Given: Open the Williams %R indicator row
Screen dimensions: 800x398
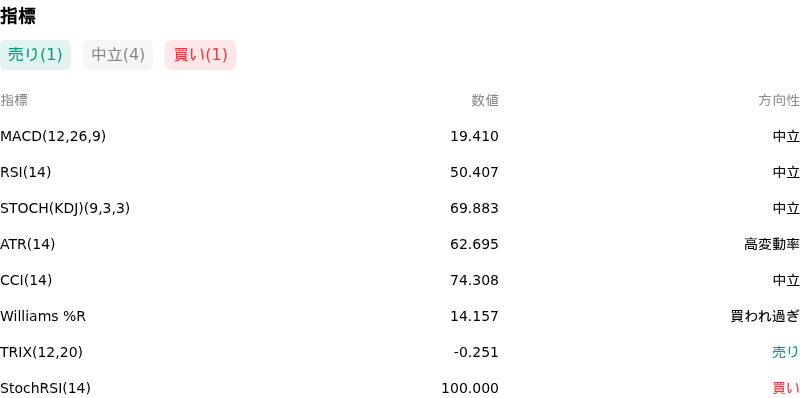Looking at the screenshot, I should point(400,316).
